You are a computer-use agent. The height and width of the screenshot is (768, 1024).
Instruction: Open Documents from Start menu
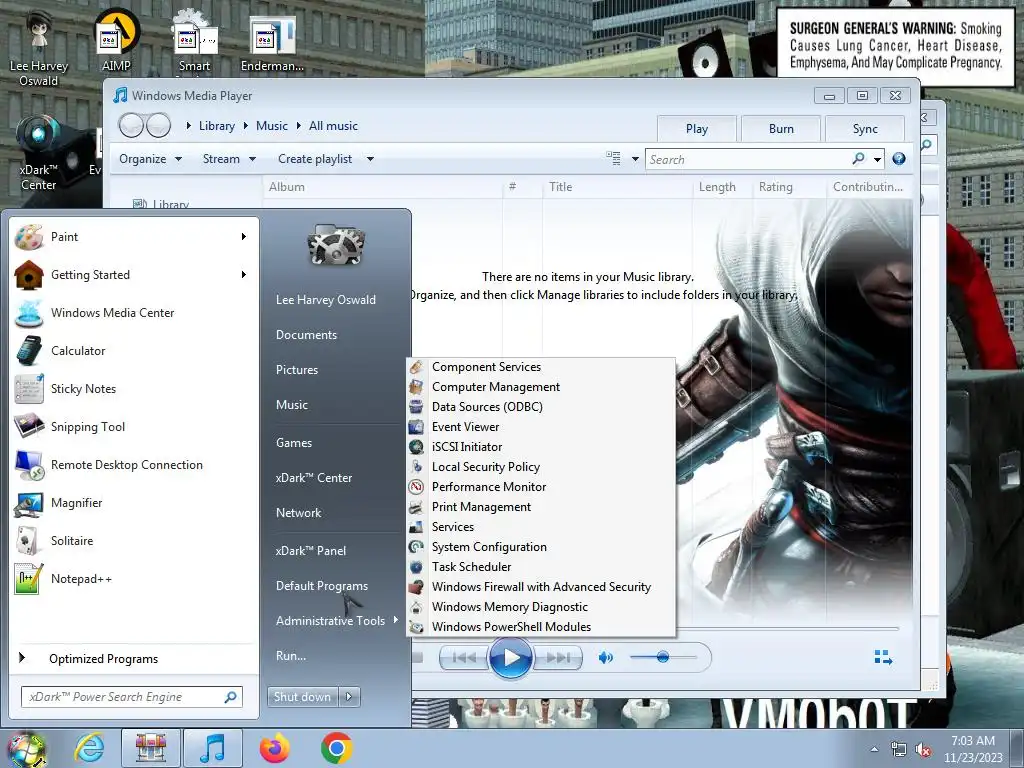pos(306,335)
